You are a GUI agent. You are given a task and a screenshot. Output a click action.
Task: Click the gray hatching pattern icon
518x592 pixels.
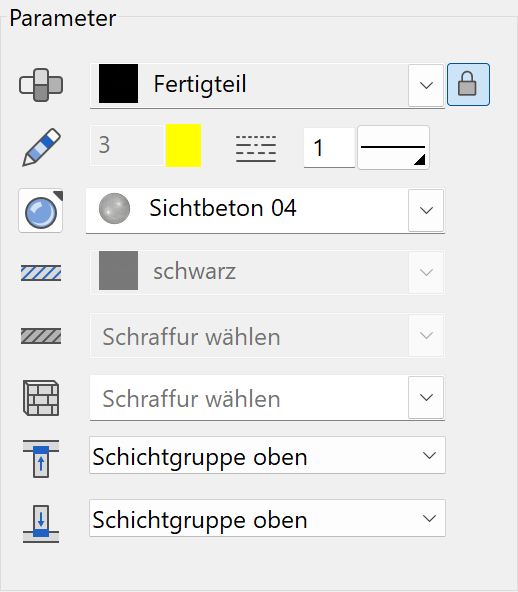[41, 336]
